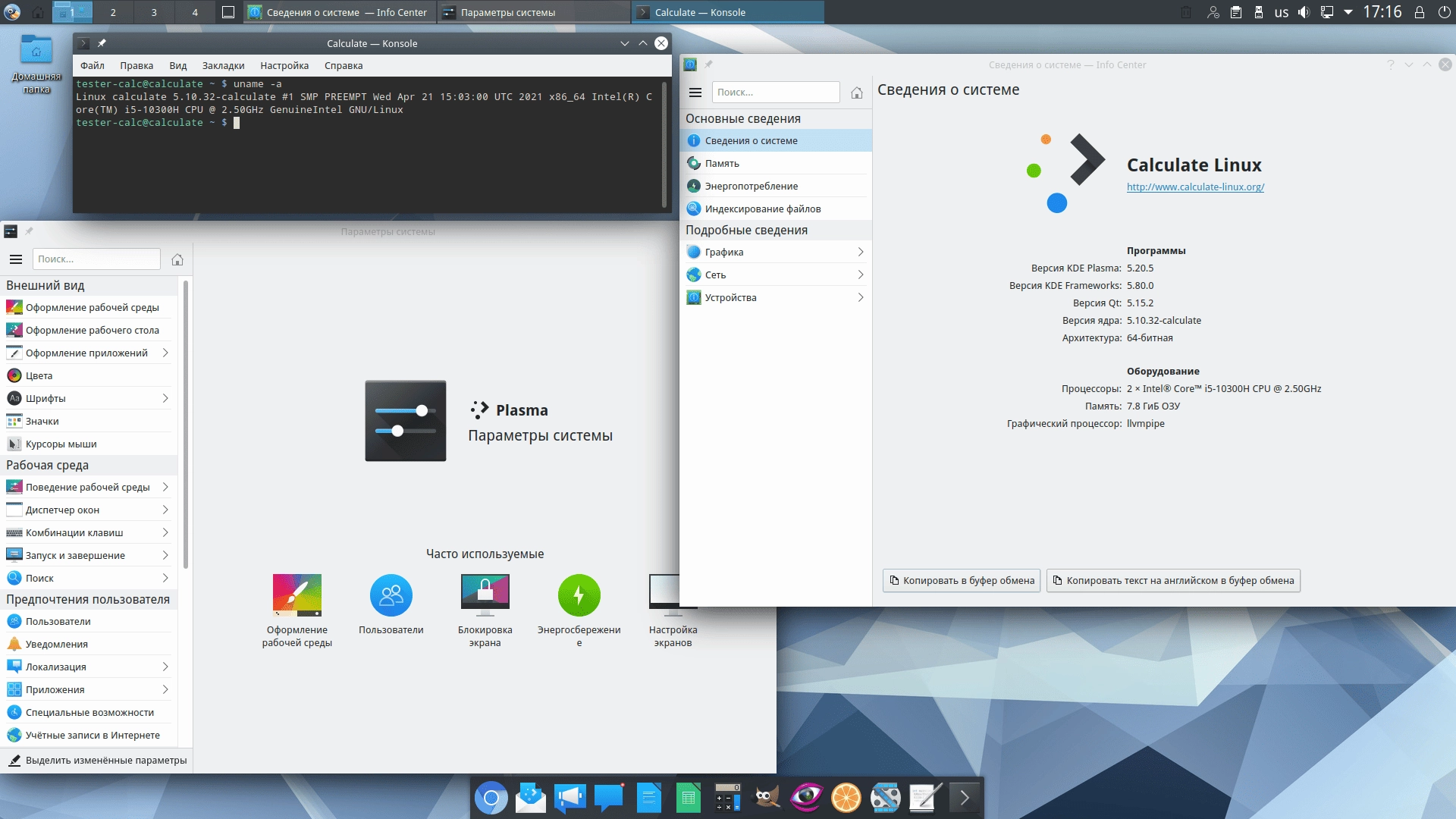Image resolution: width=1456 pixels, height=819 pixels.
Task: Open the Konsole File menu
Action: pos(93,65)
